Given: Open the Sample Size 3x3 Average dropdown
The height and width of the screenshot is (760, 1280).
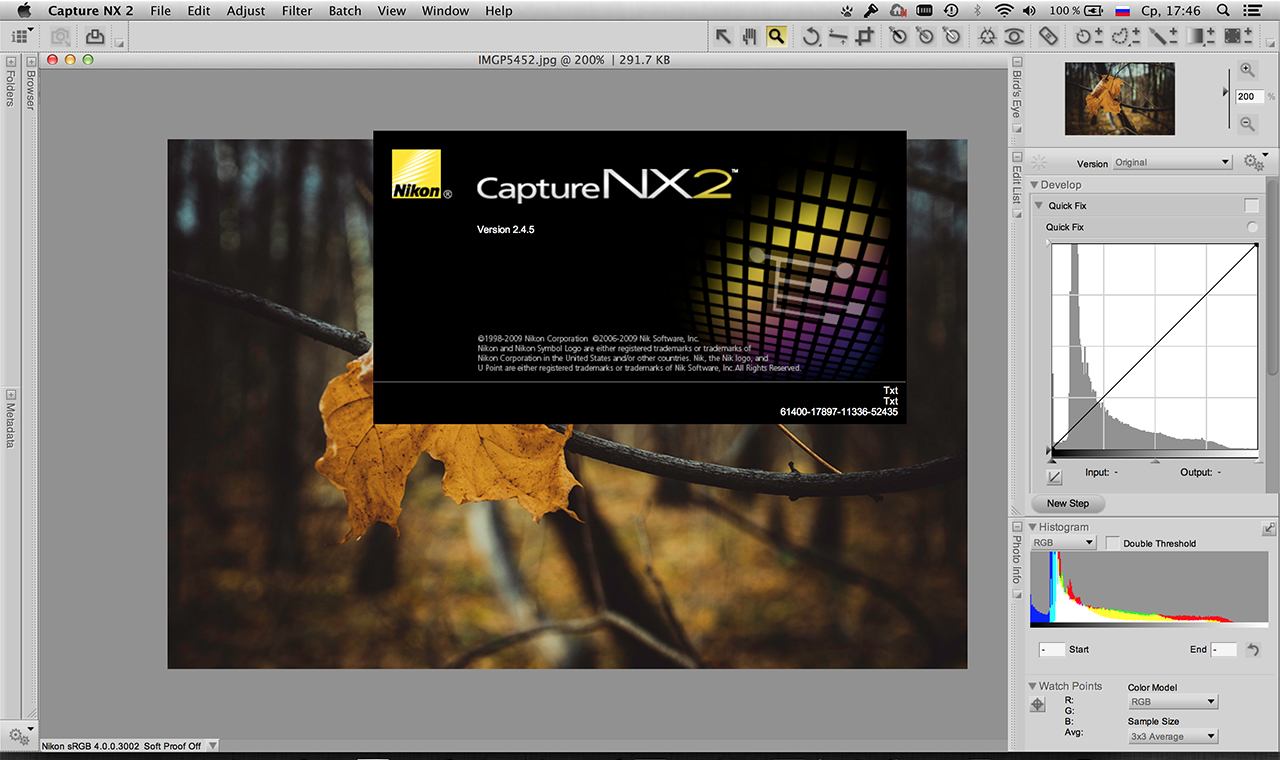Looking at the screenshot, I should [x=1172, y=737].
